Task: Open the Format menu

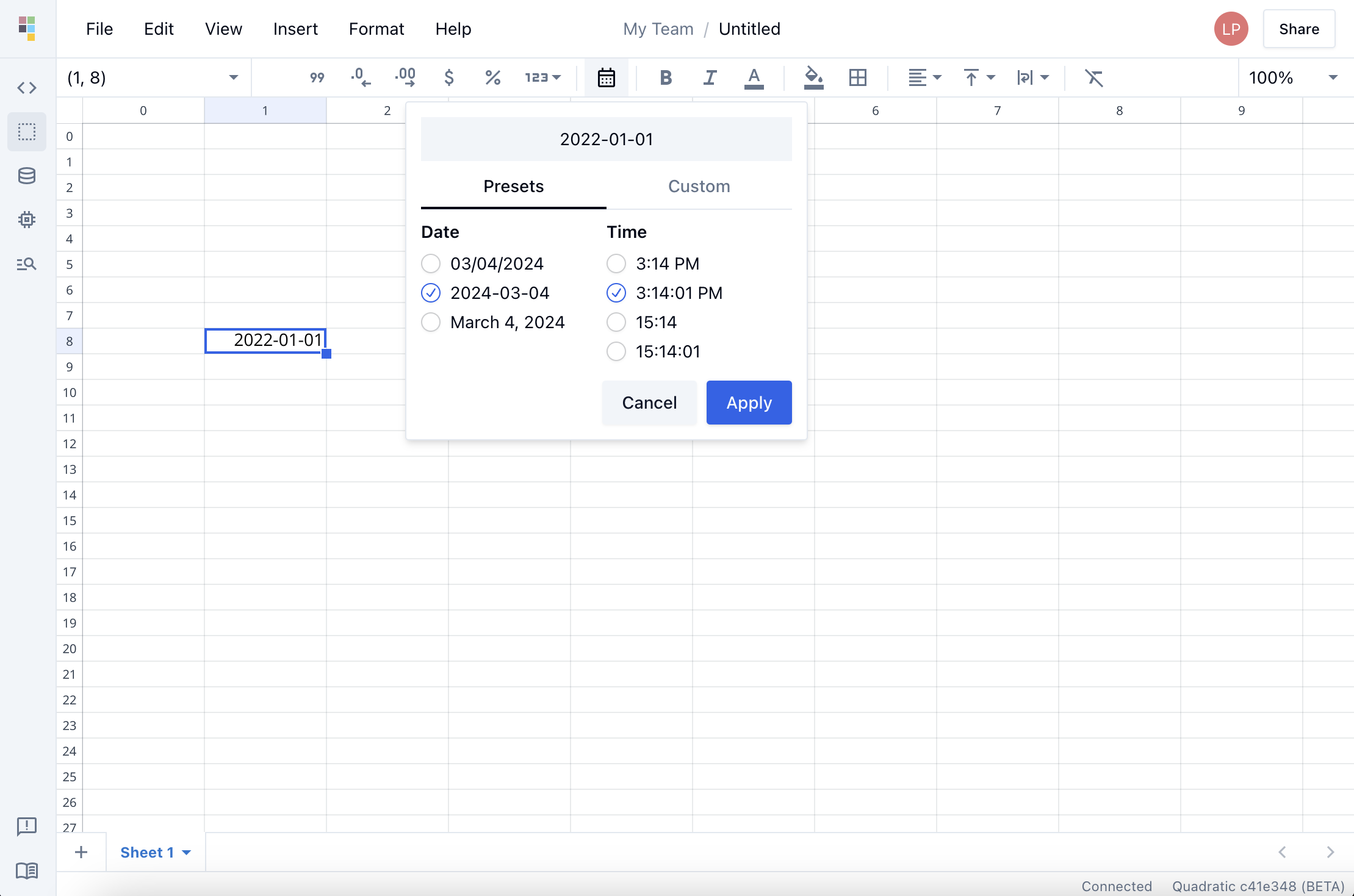Action: (x=376, y=29)
